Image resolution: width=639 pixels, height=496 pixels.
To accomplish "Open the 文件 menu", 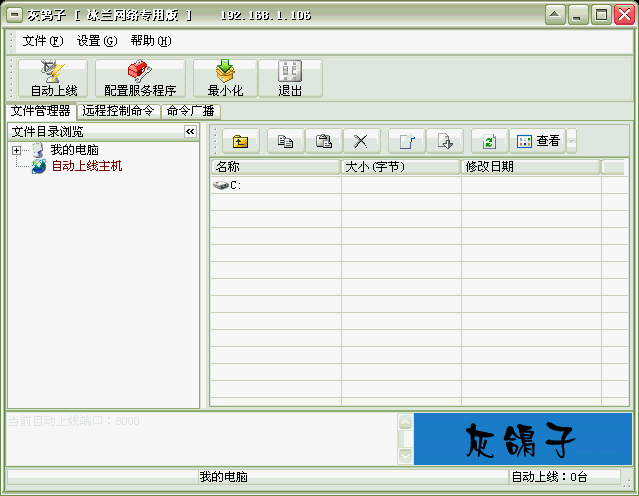I will [42, 41].
